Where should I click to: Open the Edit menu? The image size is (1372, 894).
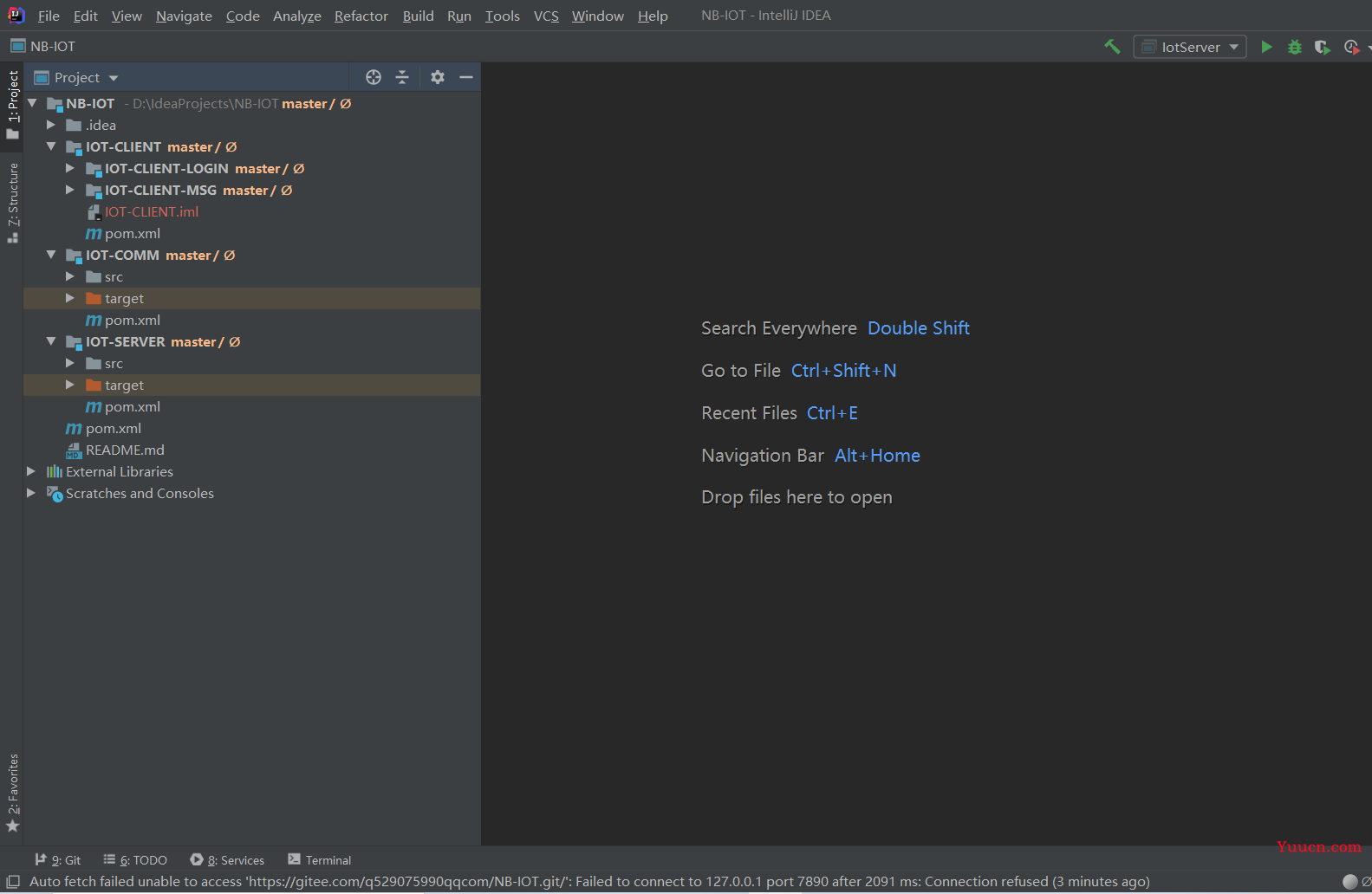86,16
